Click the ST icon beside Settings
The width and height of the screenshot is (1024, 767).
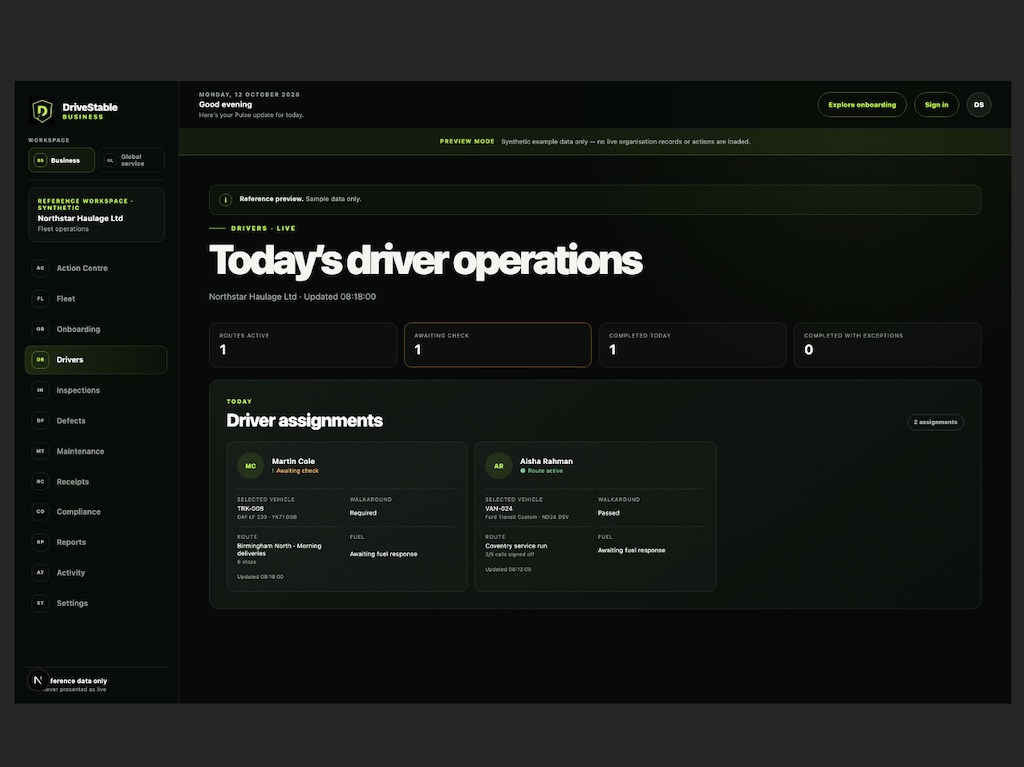[x=40, y=603]
